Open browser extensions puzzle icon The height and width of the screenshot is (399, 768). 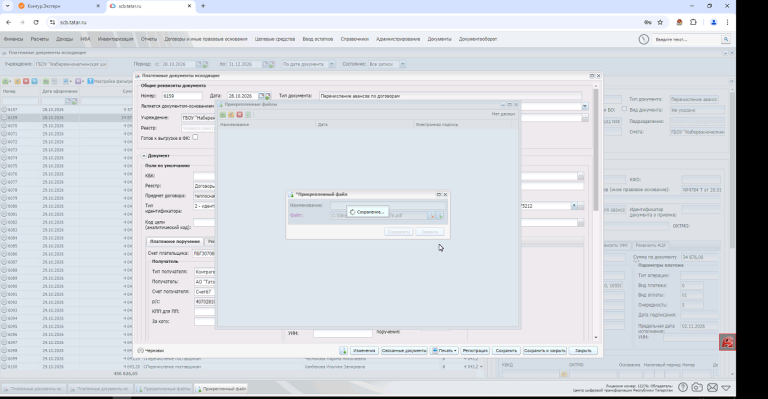[x=693, y=23]
